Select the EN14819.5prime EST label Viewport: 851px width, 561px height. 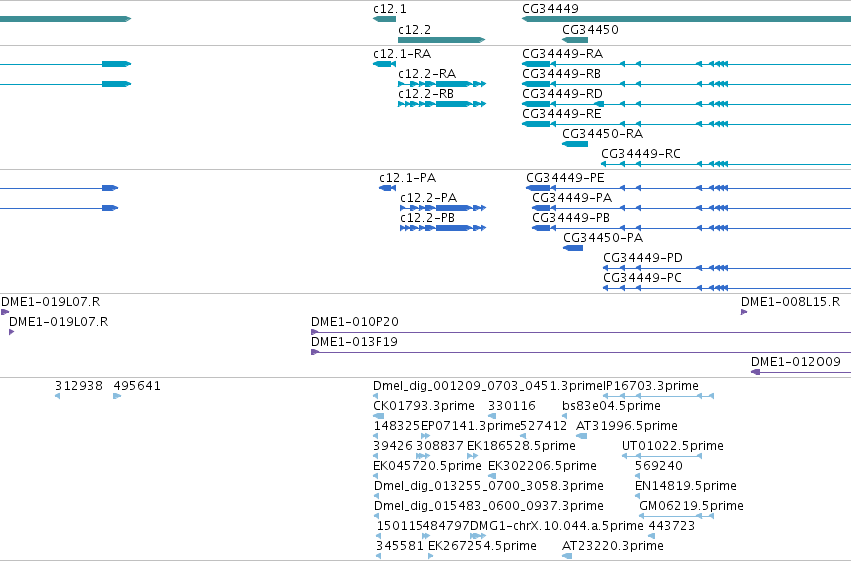(x=686, y=487)
